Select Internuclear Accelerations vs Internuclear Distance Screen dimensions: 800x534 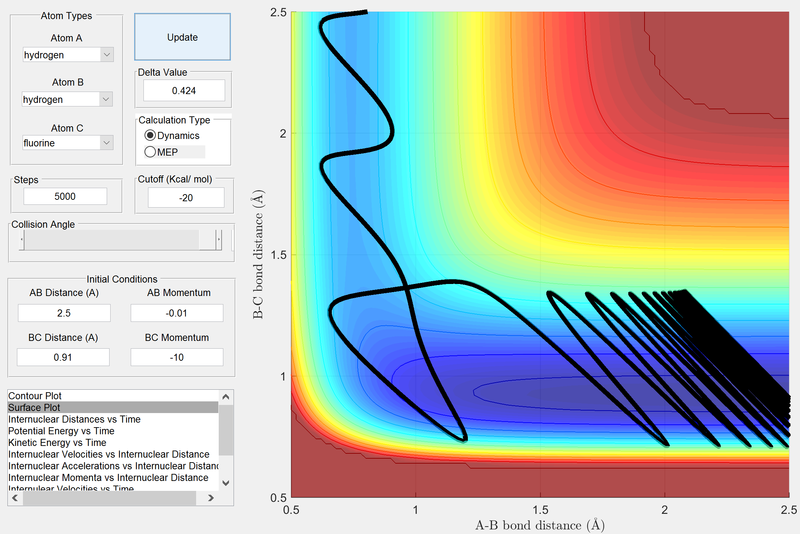(113, 466)
